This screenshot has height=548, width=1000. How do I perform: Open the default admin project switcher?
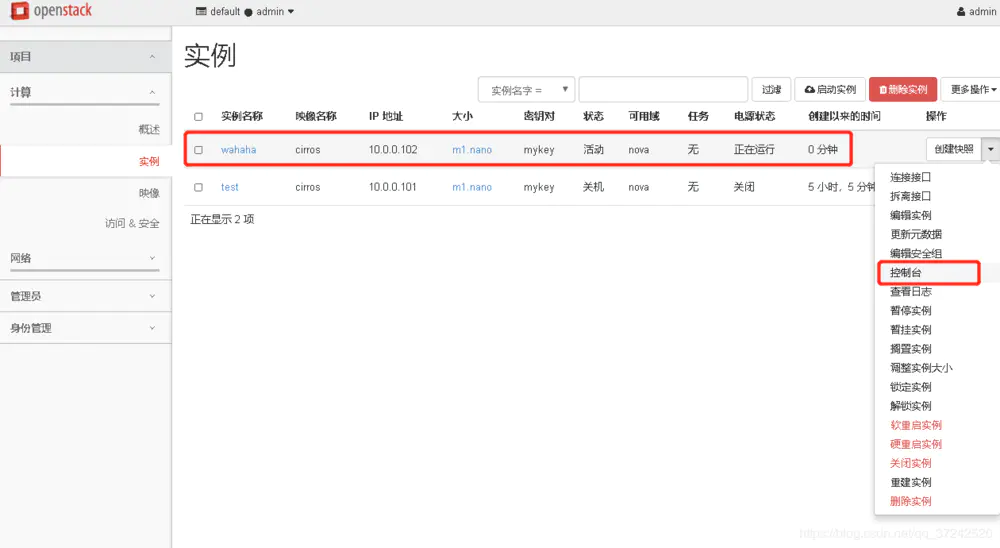[x=245, y=11]
